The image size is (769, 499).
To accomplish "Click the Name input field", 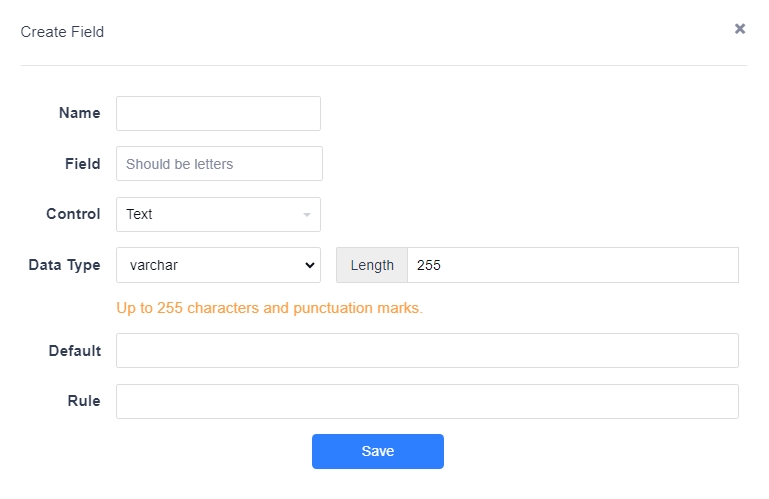I will coord(218,113).
